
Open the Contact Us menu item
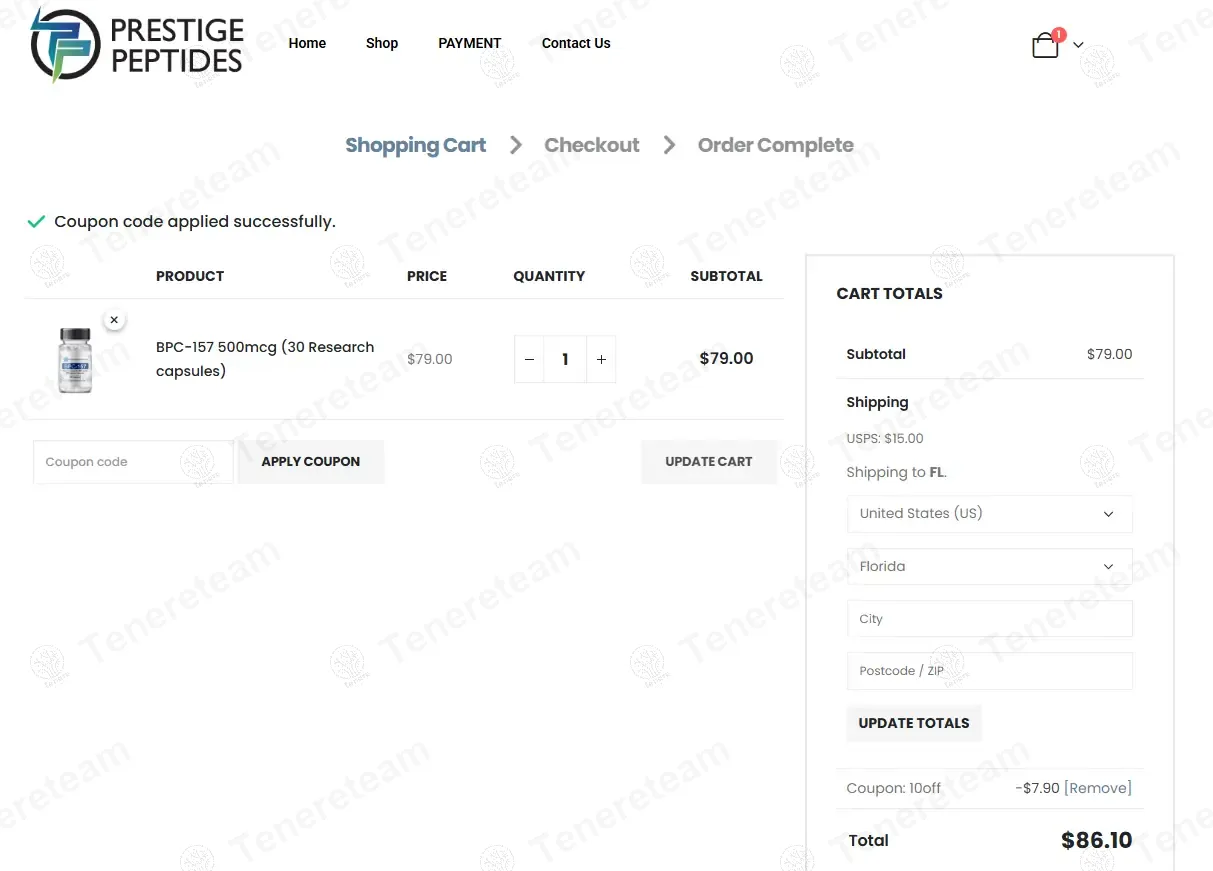tap(576, 43)
